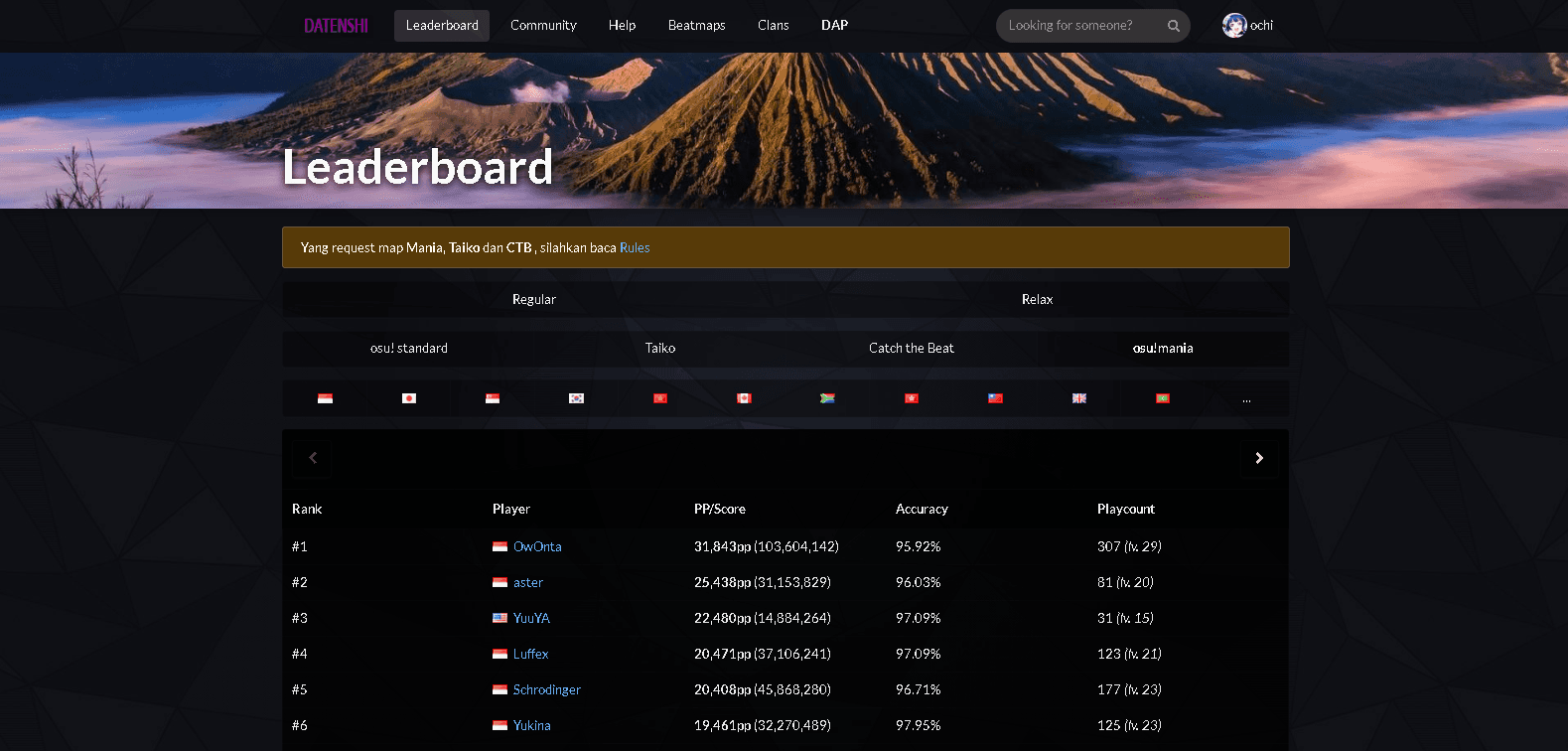Click 31,843pp score of OwOnta
This screenshot has height=751, width=1568.
click(x=767, y=546)
